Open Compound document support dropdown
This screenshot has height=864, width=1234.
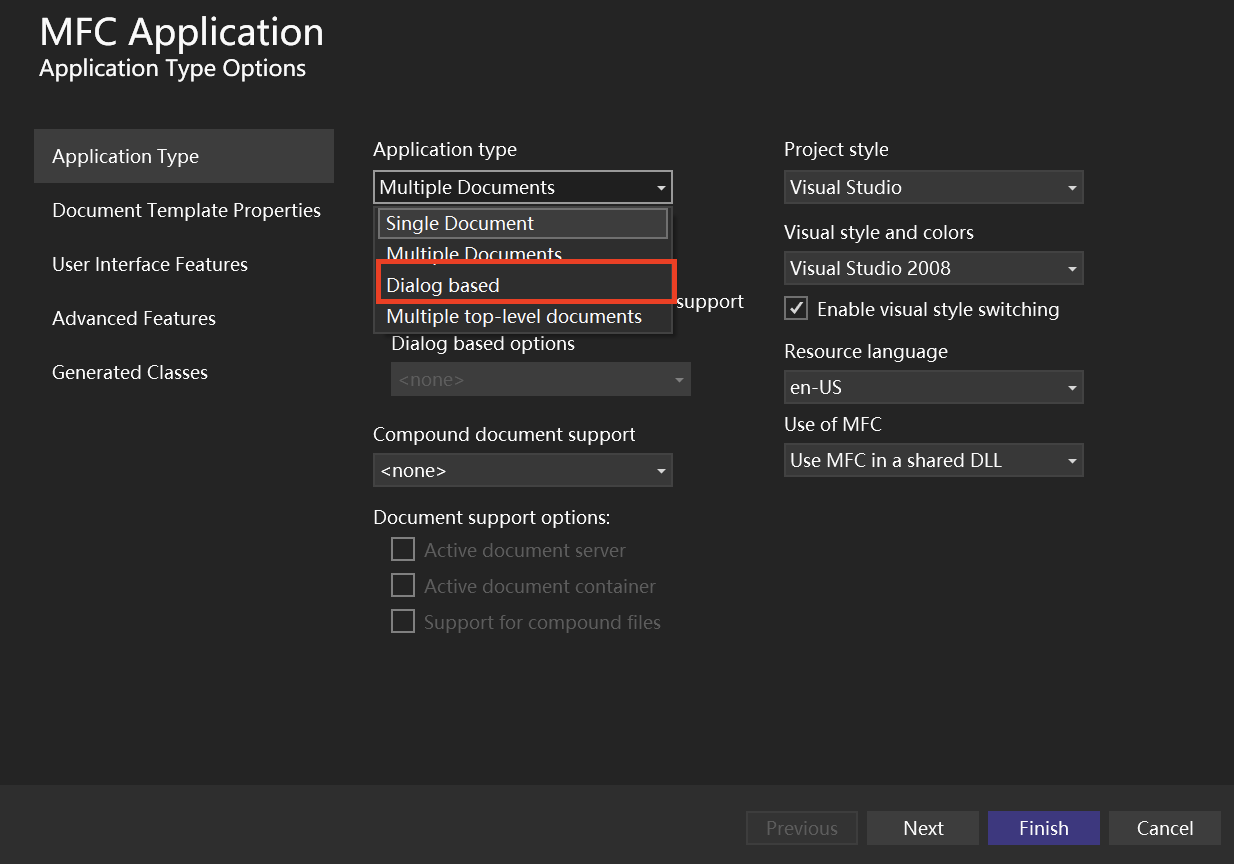[522, 470]
